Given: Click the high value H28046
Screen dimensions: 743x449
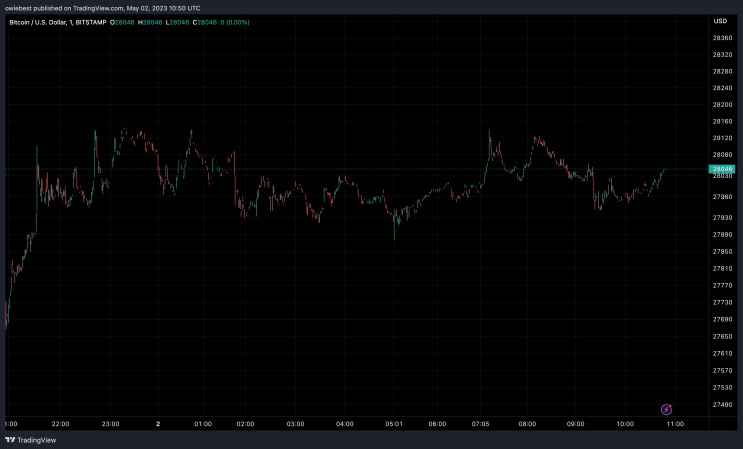Looking at the screenshot, I should (x=150, y=22).
